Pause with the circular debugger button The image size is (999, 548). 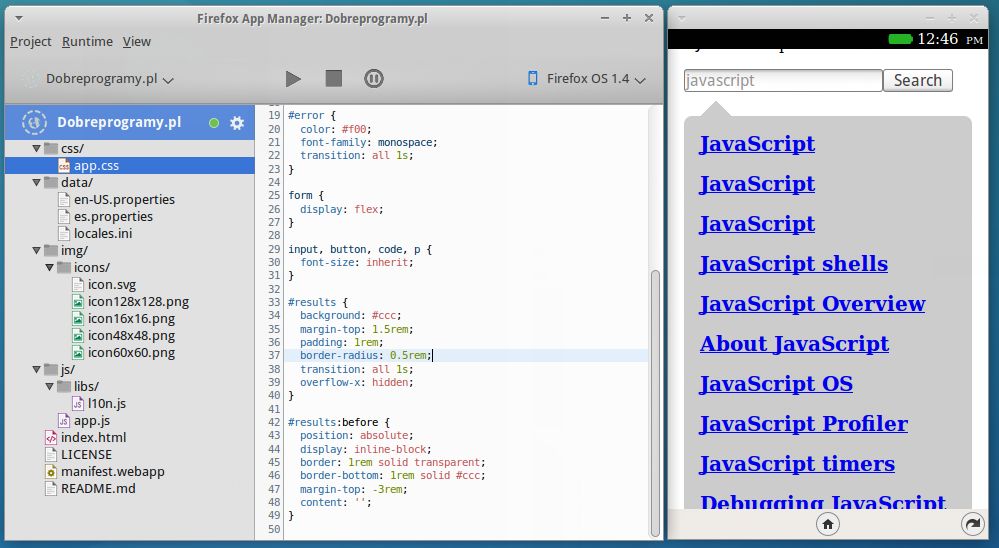tap(374, 78)
